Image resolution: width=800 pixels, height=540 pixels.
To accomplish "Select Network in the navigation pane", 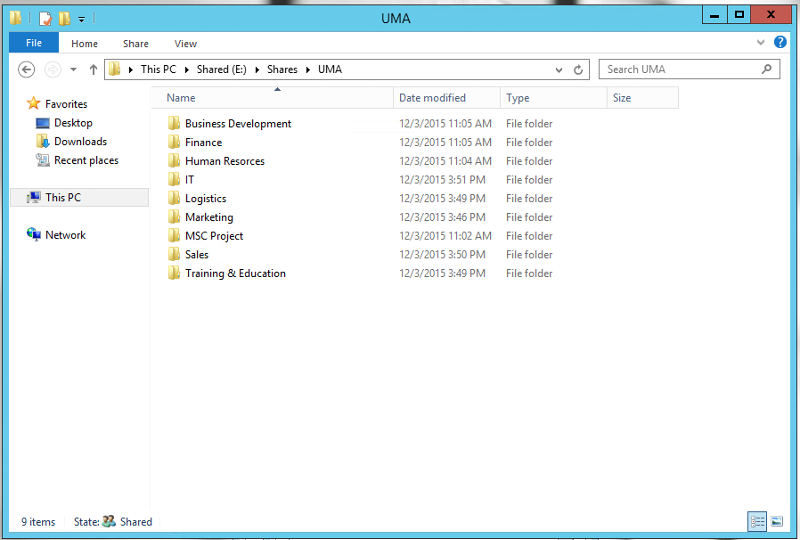I will (65, 235).
